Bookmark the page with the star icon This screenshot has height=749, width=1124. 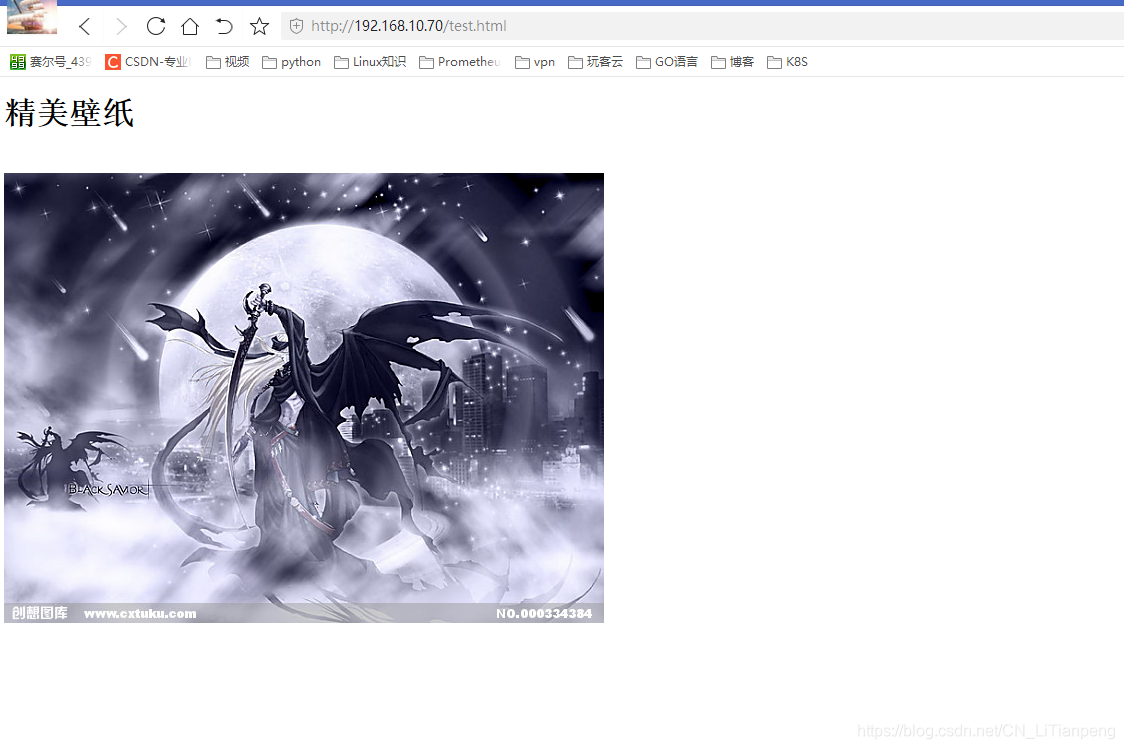click(259, 27)
